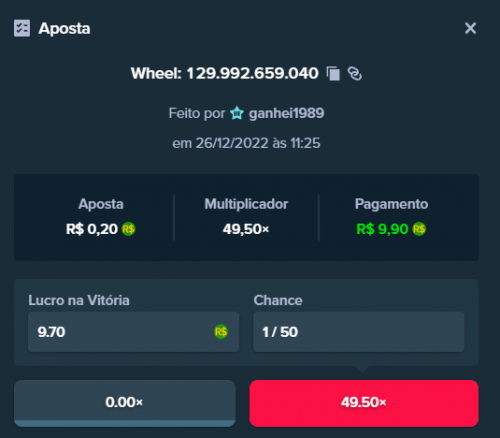
Task: Click the Multiplicador 49,50× value
Action: click(246, 229)
